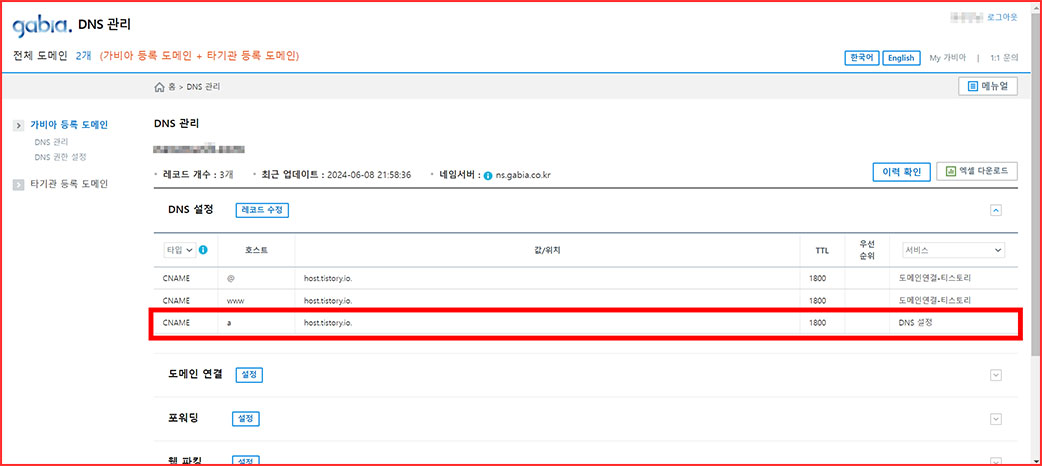Click 2개 total domain count

84,57
